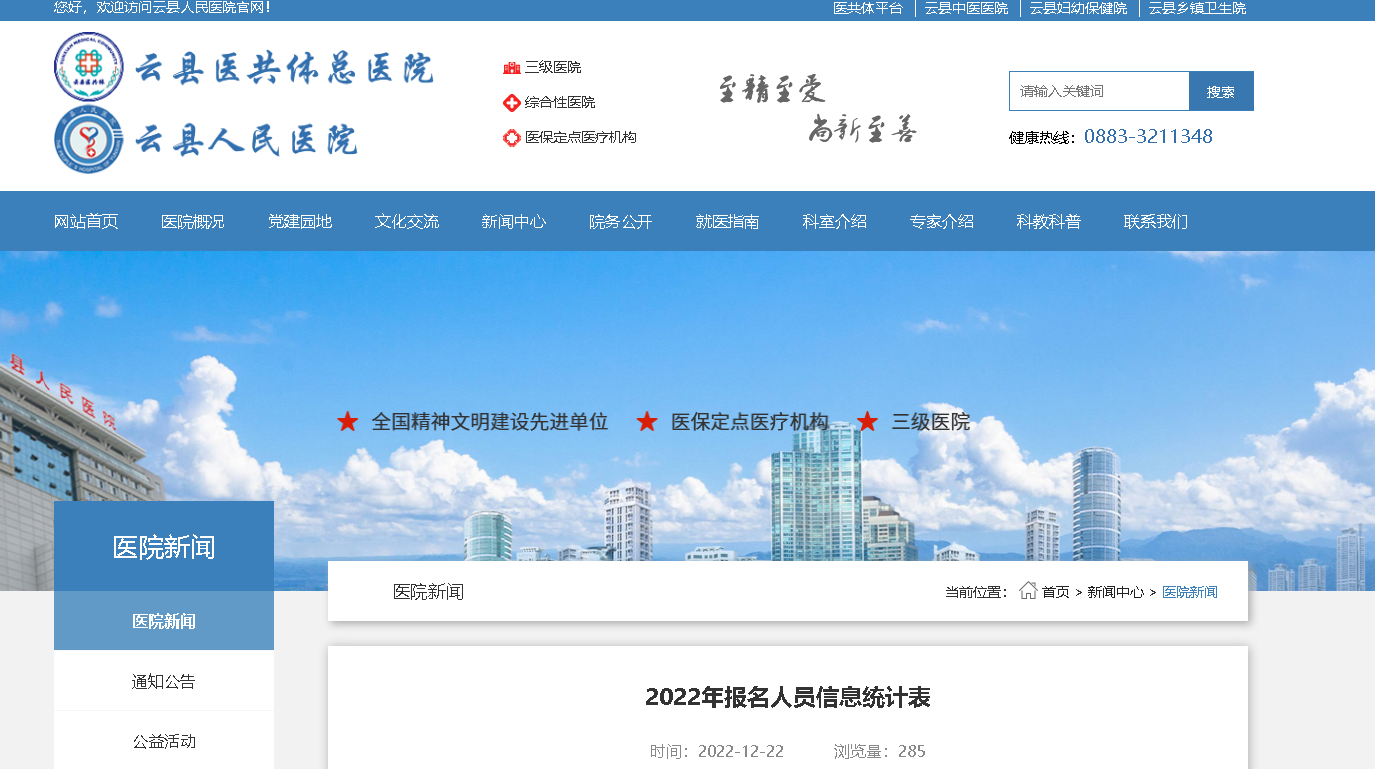Click the 云县医共体总医院 title text
The image size is (1375, 769).
[285, 68]
